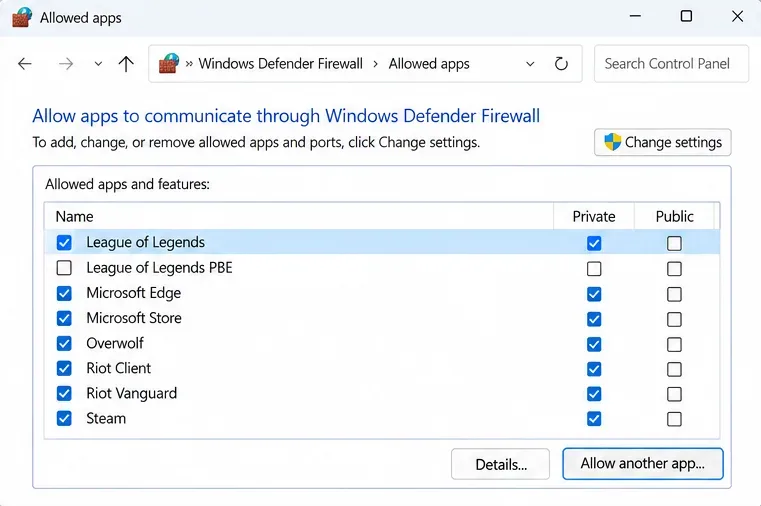The width and height of the screenshot is (761, 506).
Task: Click the double chevron in address bar
Action: tap(189, 64)
